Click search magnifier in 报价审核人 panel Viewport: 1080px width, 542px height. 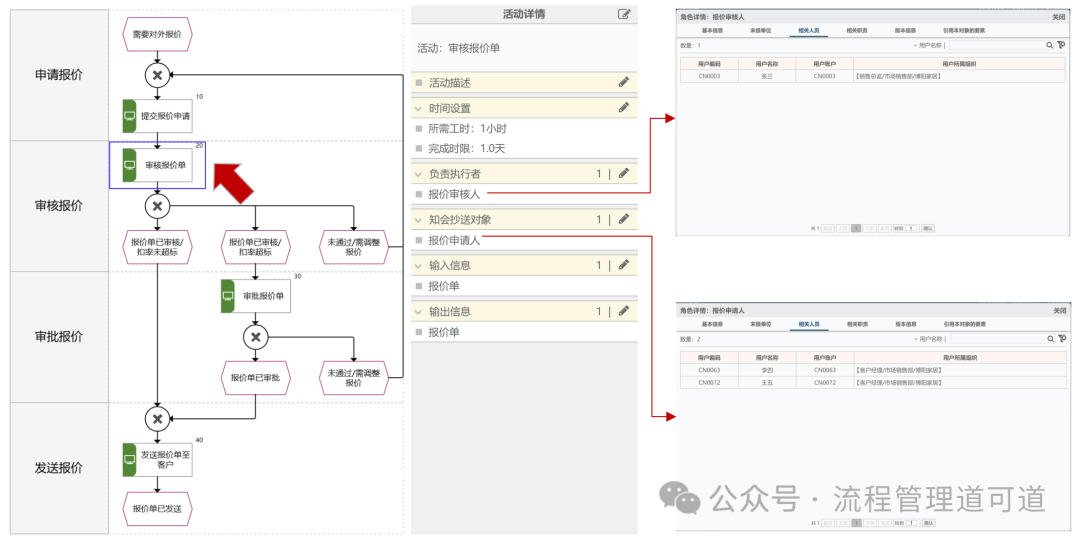coord(1049,45)
